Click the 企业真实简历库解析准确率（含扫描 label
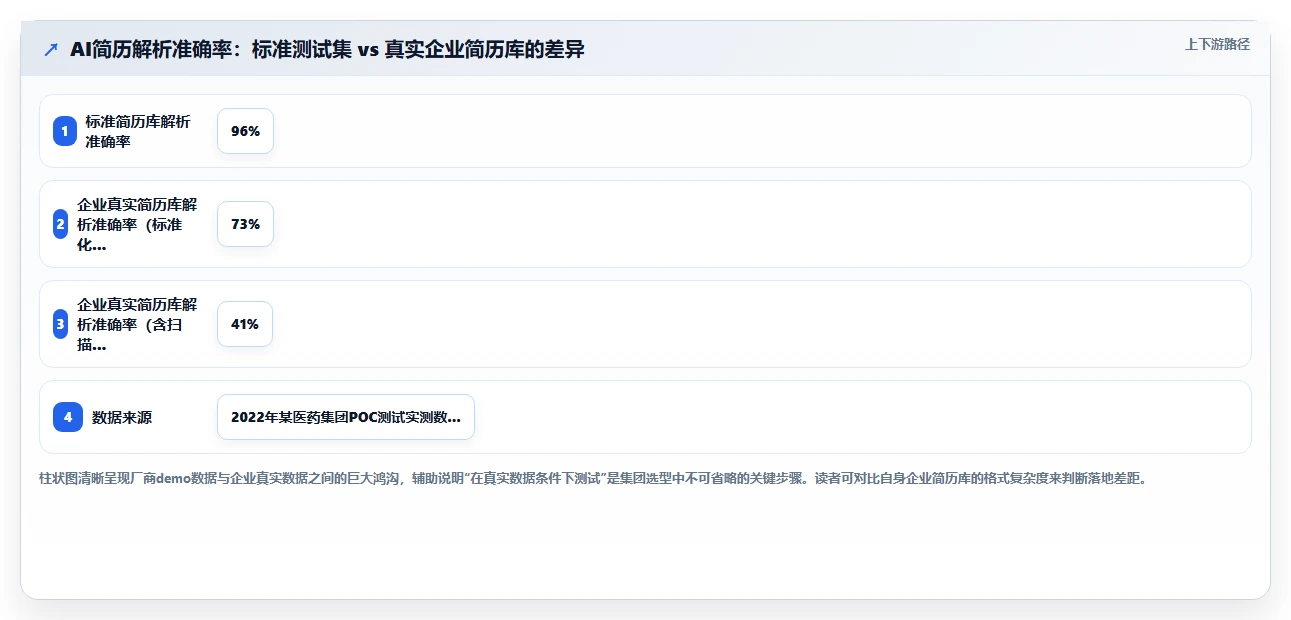 138,324
